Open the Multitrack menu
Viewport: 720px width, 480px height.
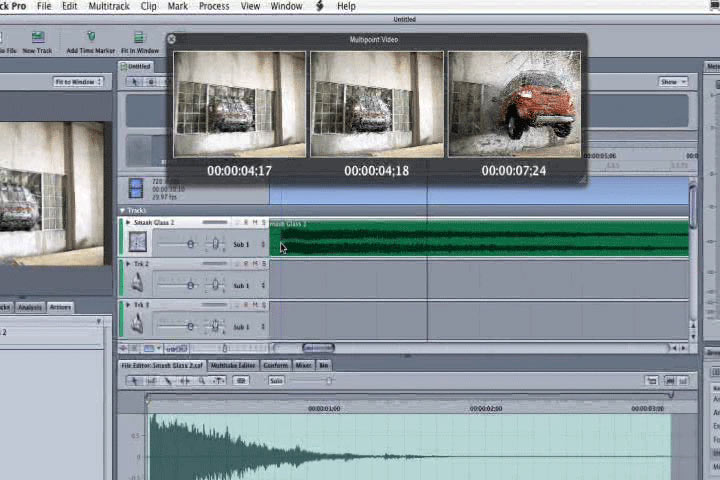point(109,6)
